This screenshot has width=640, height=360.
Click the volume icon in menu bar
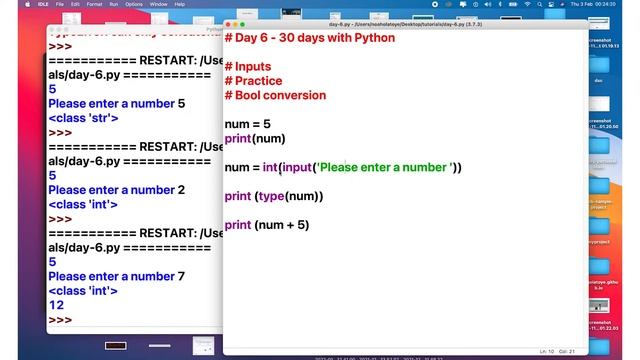(488, 4)
